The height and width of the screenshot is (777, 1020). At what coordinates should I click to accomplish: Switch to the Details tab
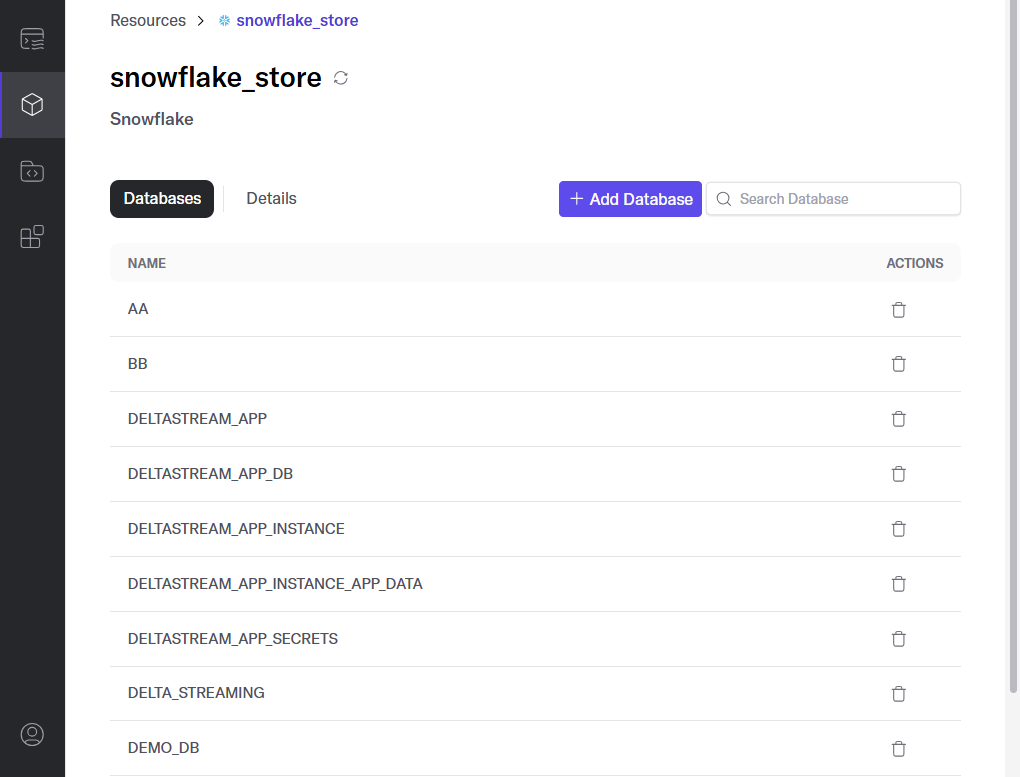(x=271, y=198)
